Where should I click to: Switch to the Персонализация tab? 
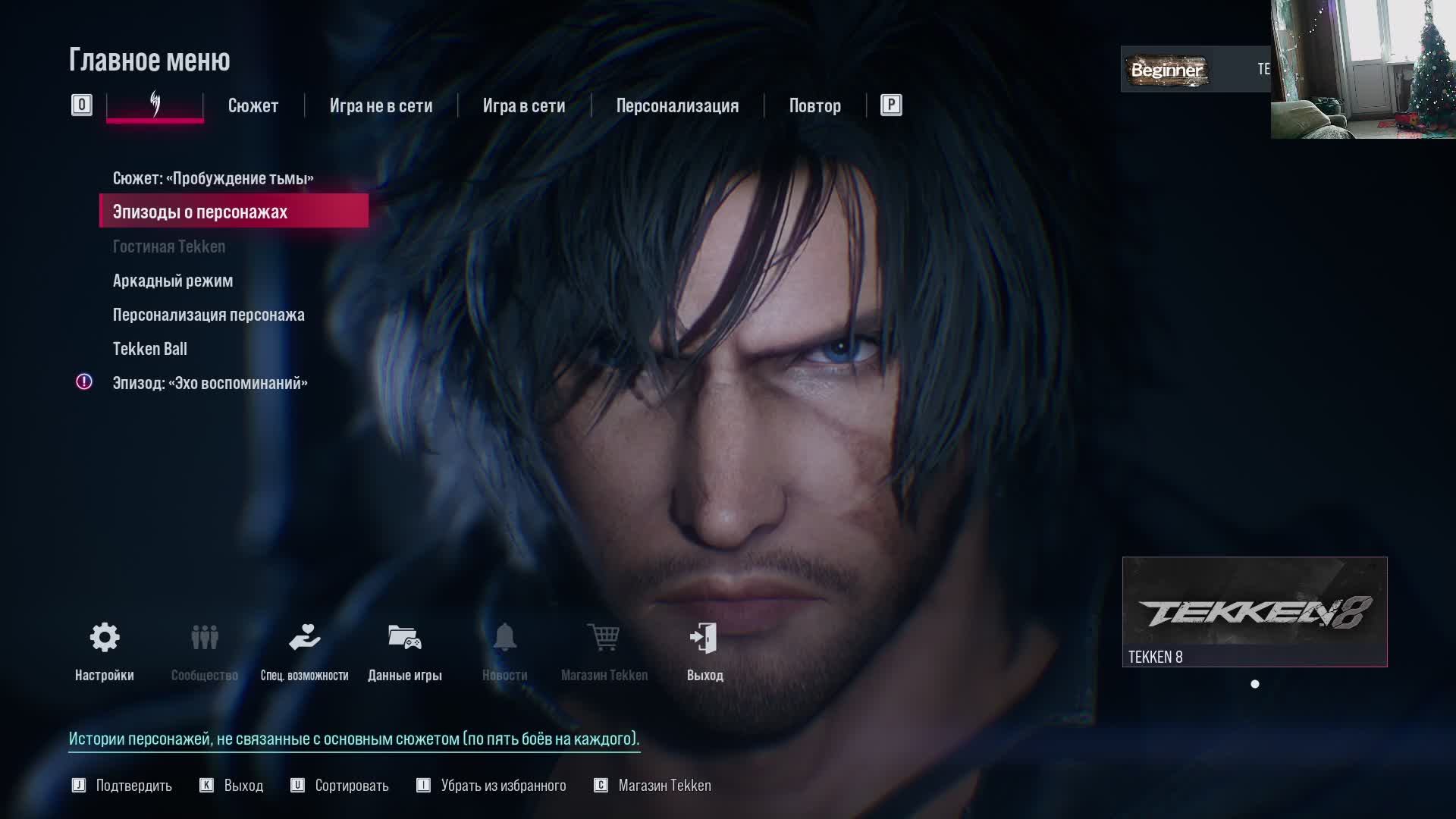[x=677, y=105]
